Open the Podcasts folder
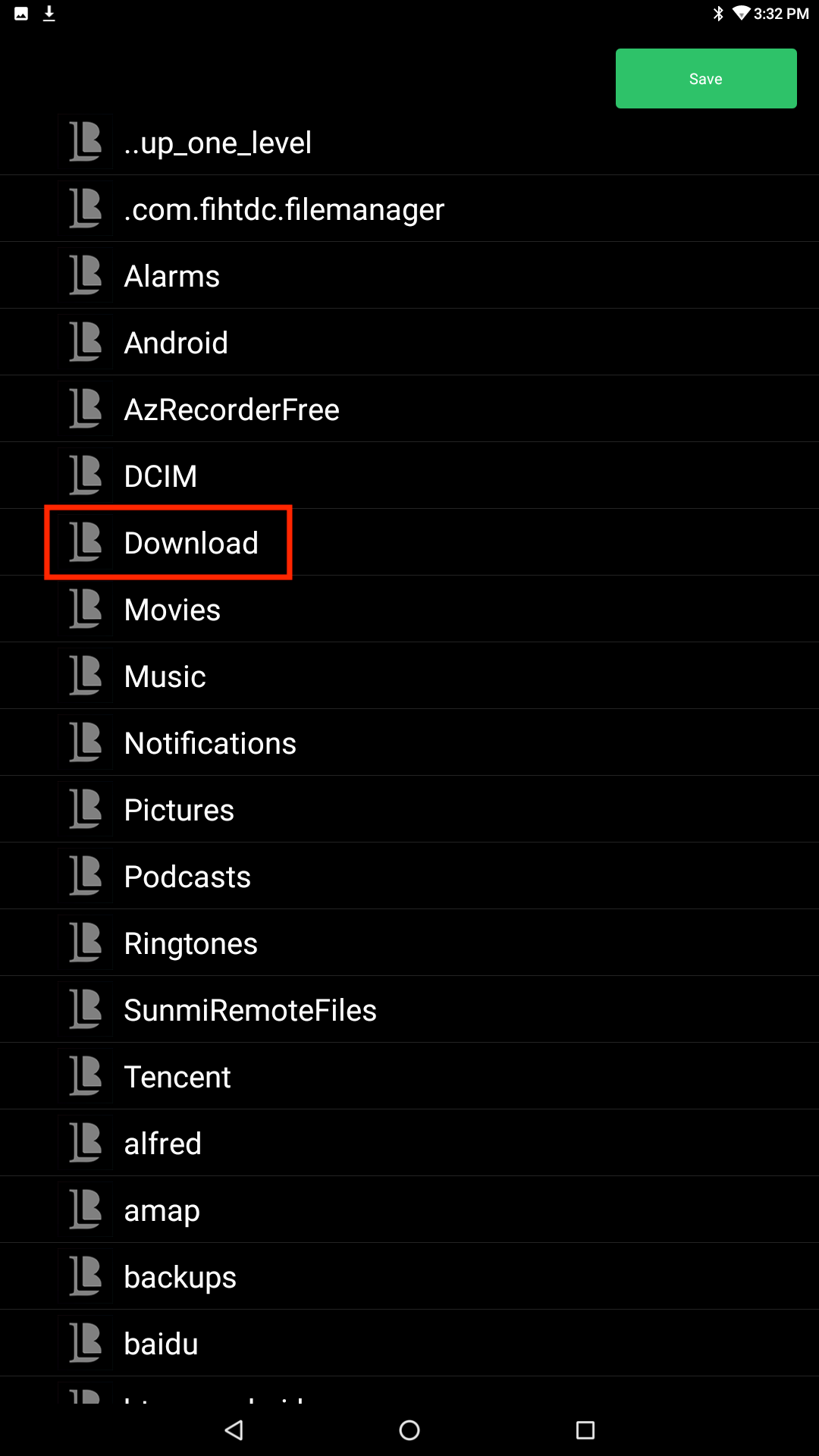This screenshot has height=1456, width=819. coord(409,876)
